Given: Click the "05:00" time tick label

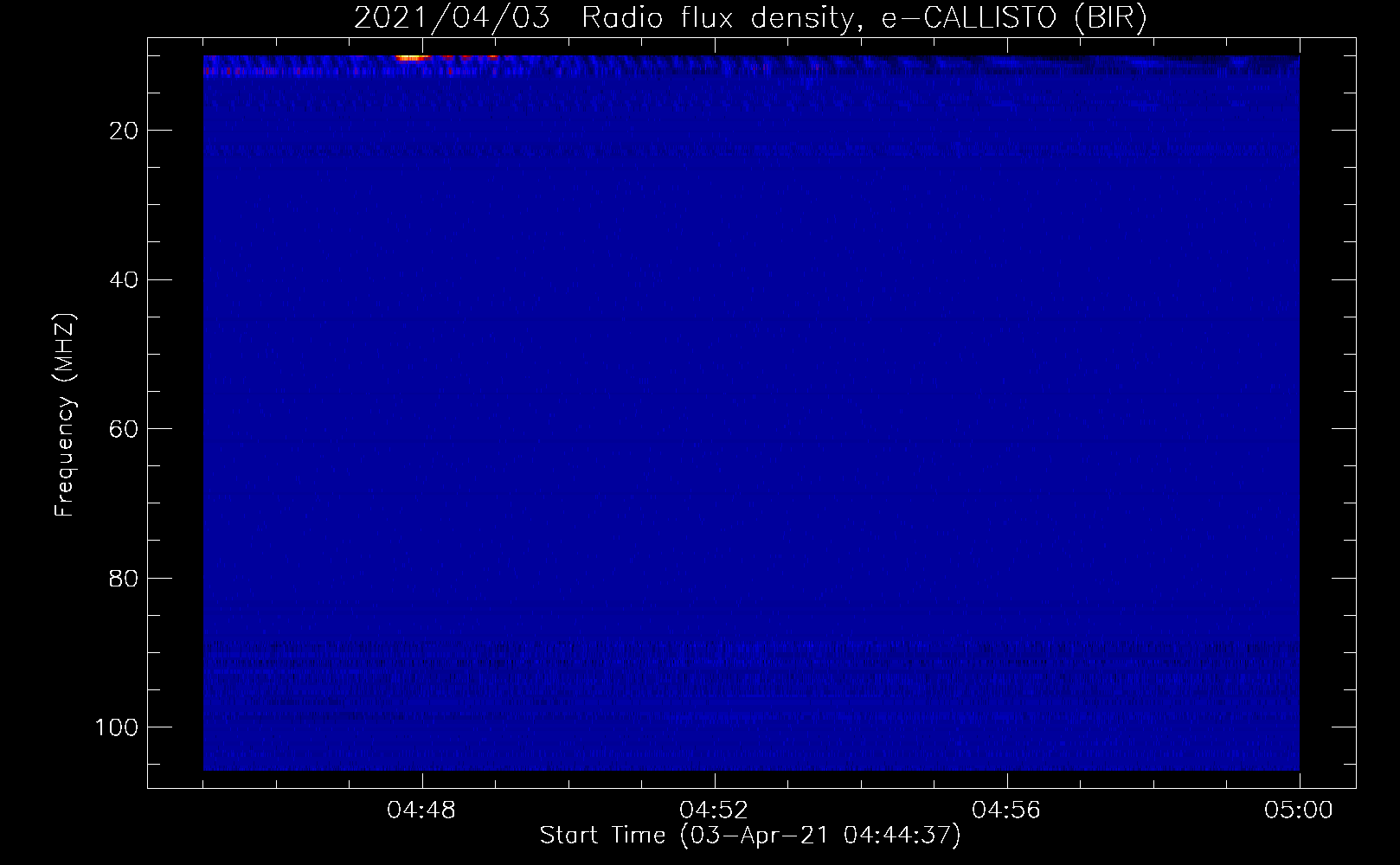Looking at the screenshot, I should [1299, 811].
